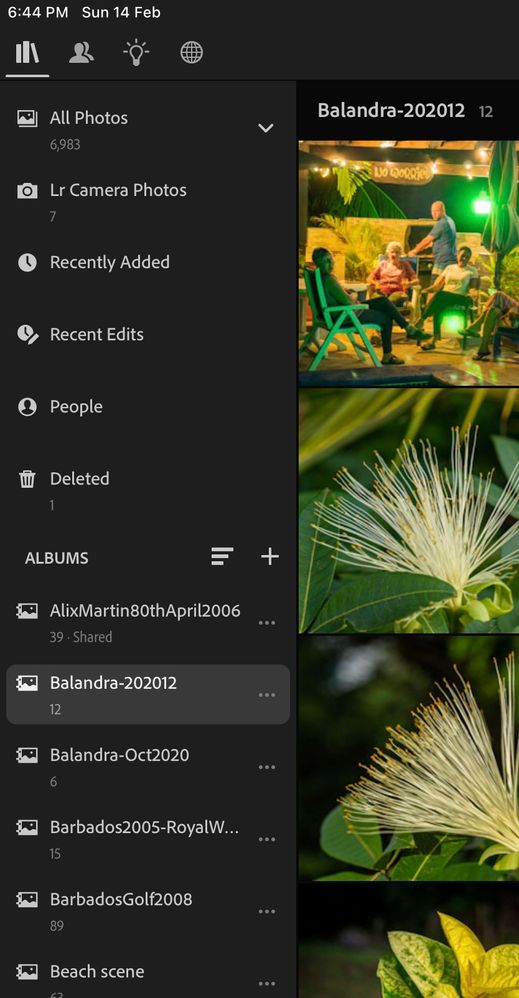Viewport: 519px width, 998px height.
Task: Select the Balandra-Oct2020 album
Action: coord(148,767)
